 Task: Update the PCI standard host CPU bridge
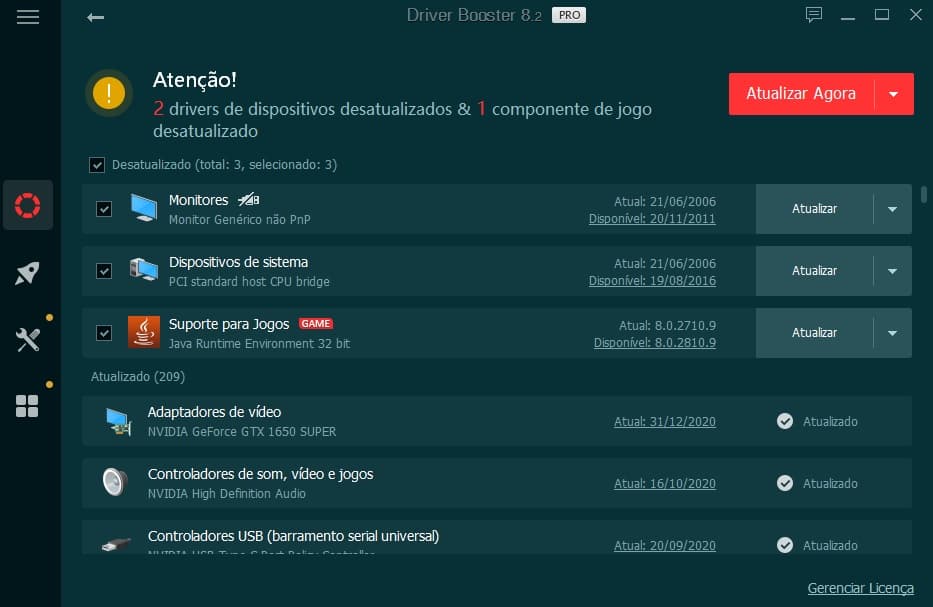tap(814, 271)
